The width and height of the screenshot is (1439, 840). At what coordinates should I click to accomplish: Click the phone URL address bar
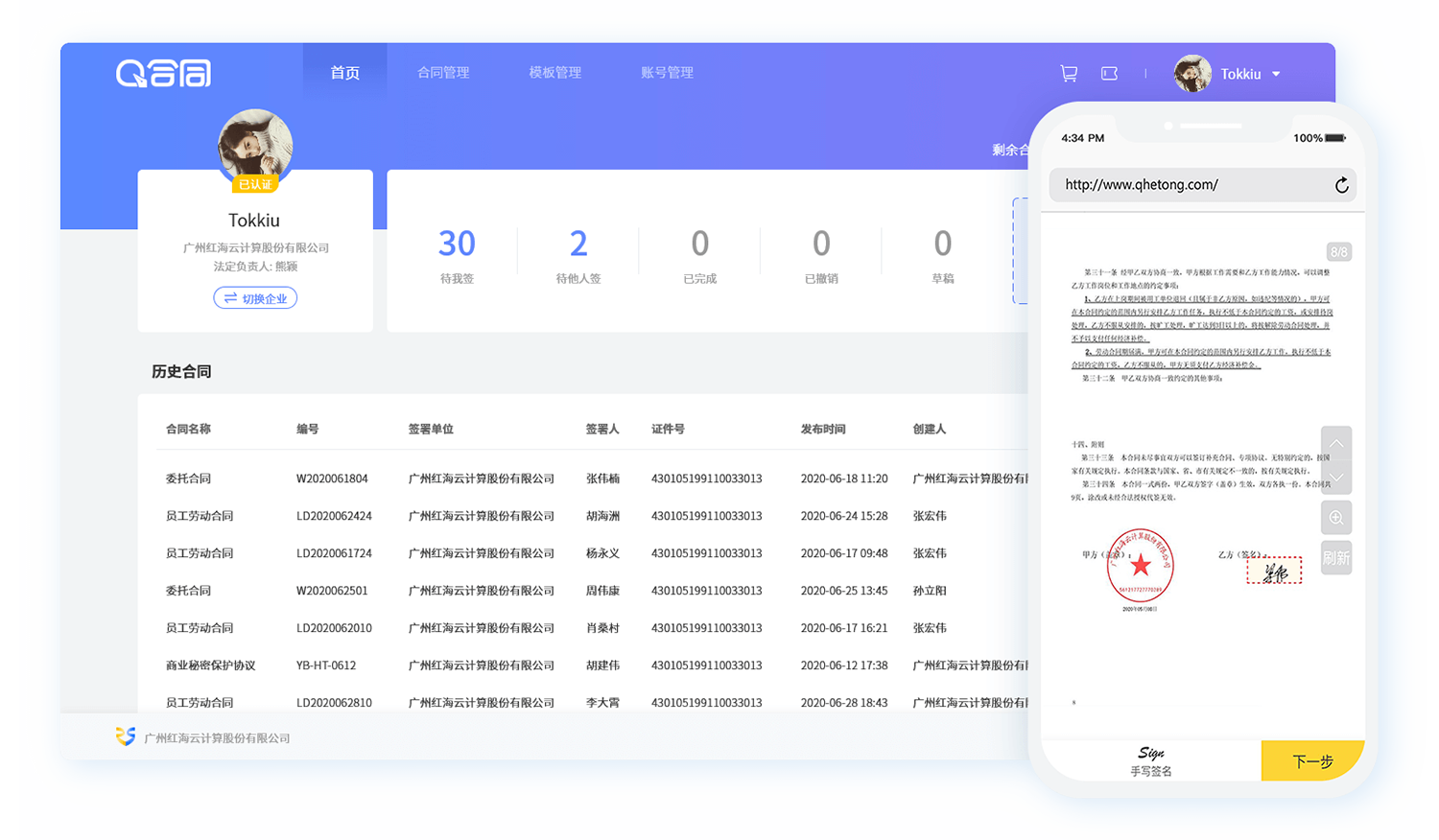[x=1202, y=185]
